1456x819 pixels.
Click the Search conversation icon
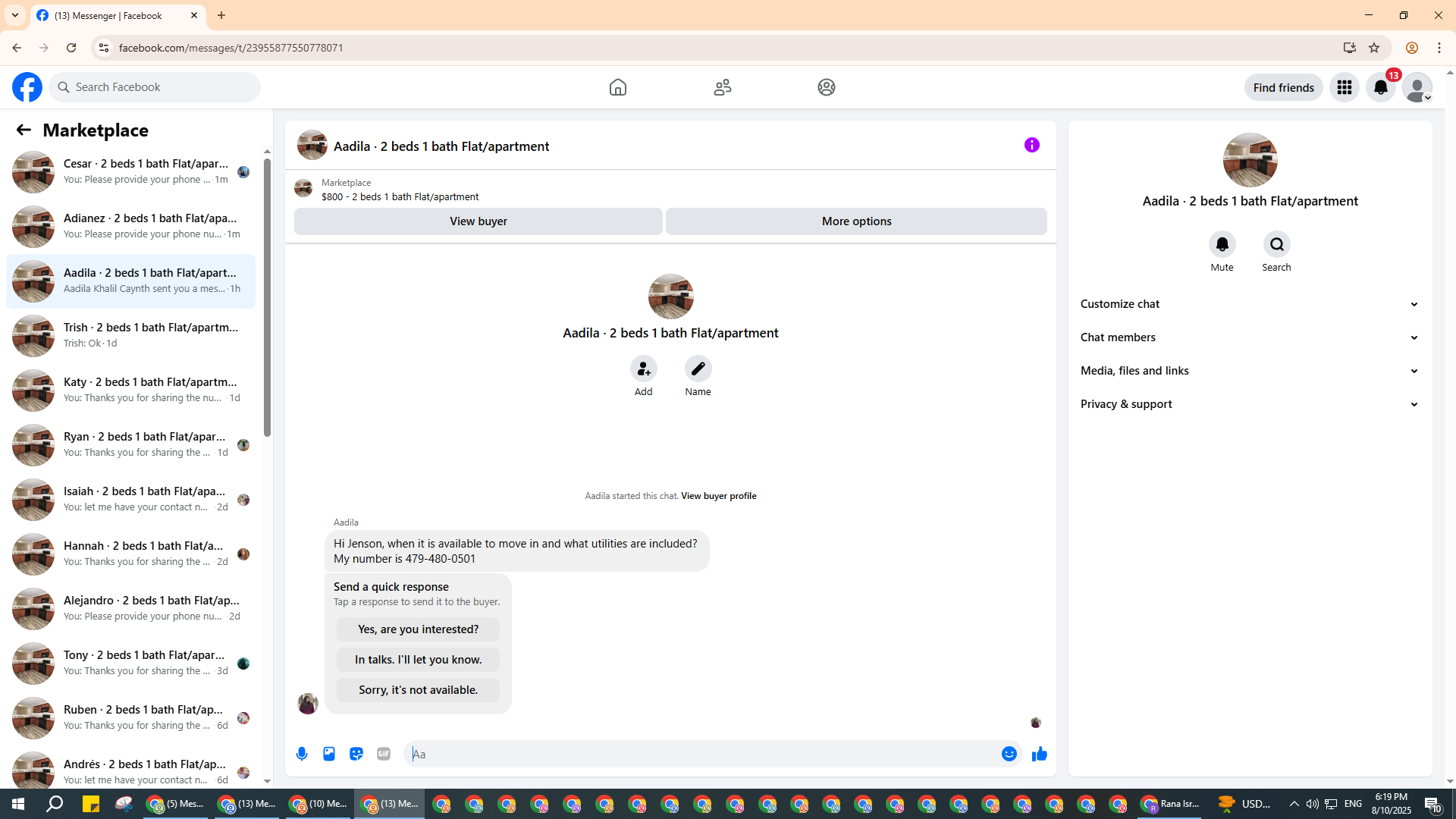coord(1276,244)
